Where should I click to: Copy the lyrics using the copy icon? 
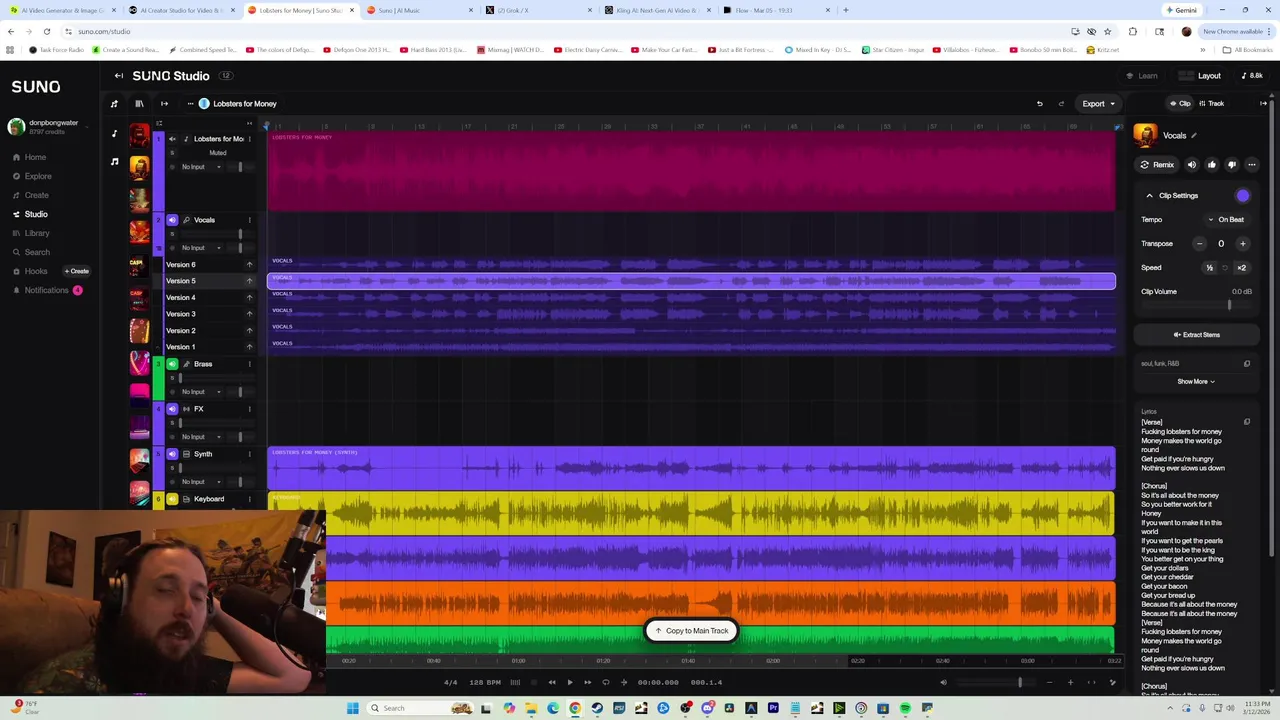(x=1246, y=422)
